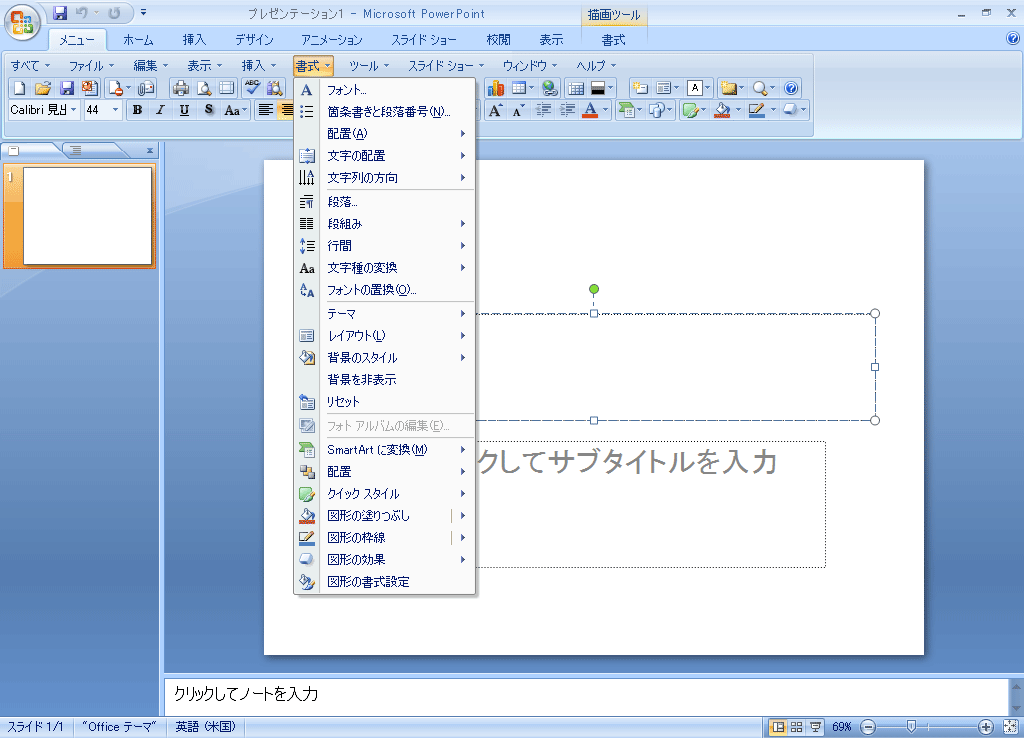
Task: Click the zoom slider handle
Action: (x=911, y=726)
